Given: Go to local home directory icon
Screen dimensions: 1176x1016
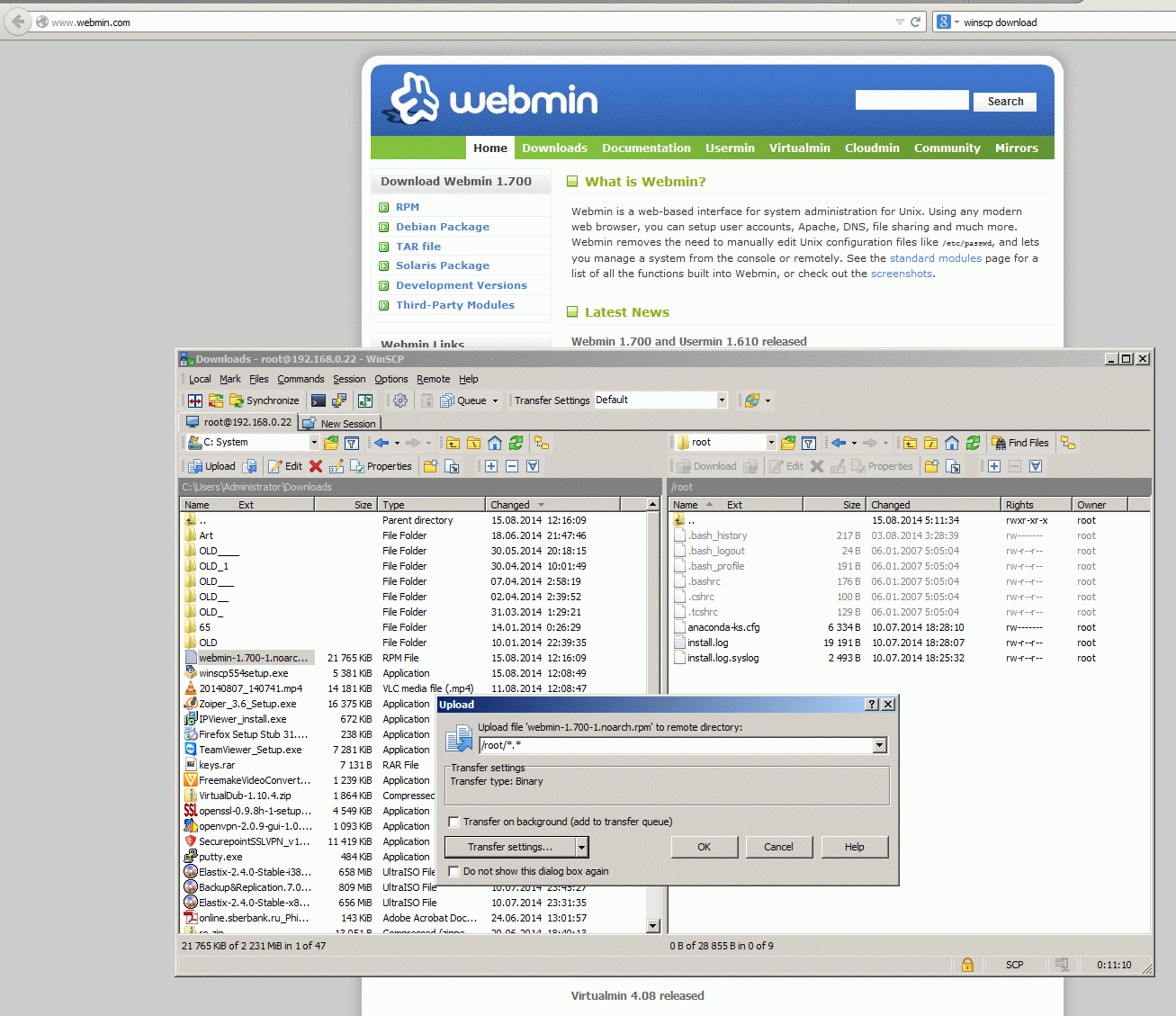Looking at the screenshot, I should coord(495,443).
